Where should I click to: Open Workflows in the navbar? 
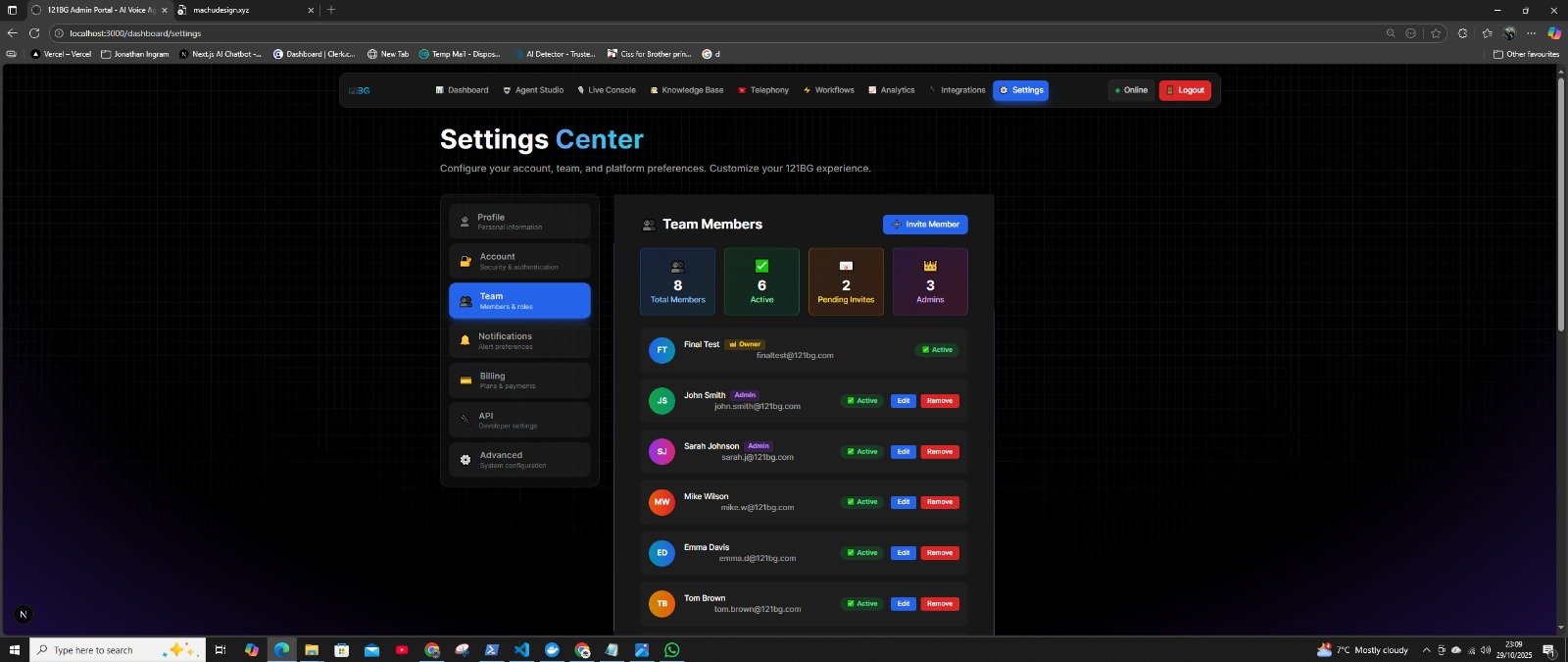(x=829, y=90)
